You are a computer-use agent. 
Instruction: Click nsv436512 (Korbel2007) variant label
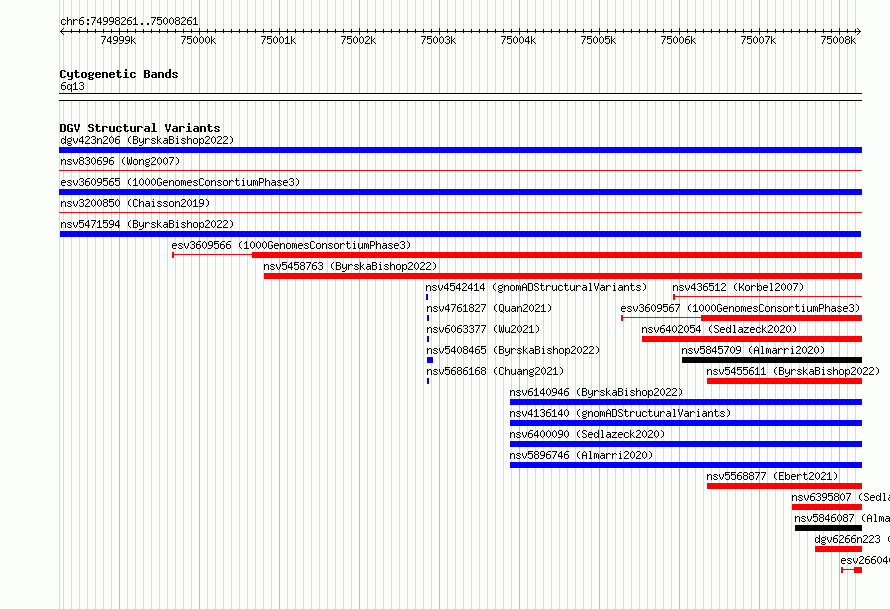tap(738, 287)
